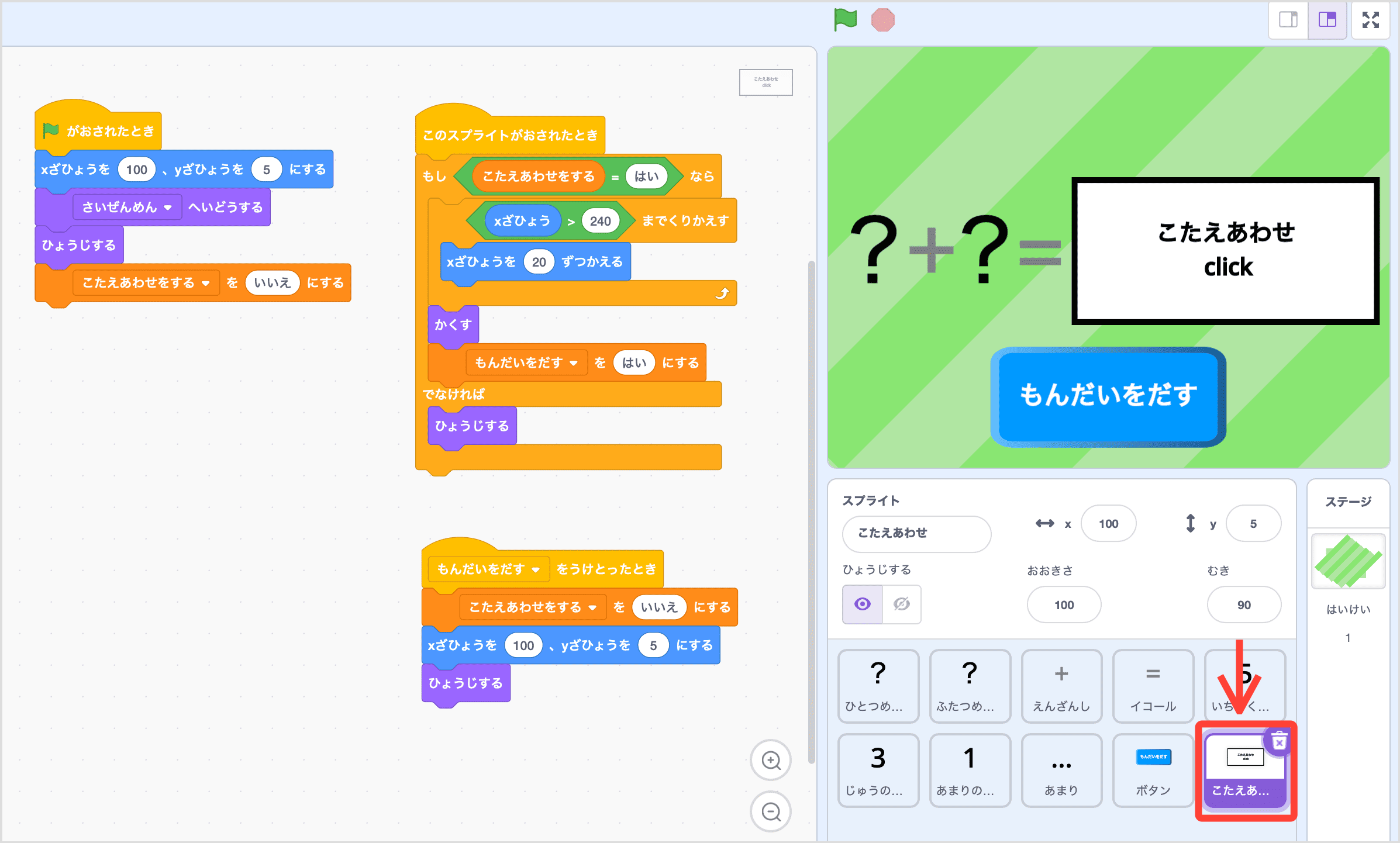Zoom out of the code workspace
The width and height of the screenshot is (1400, 843).
click(771, 811)
